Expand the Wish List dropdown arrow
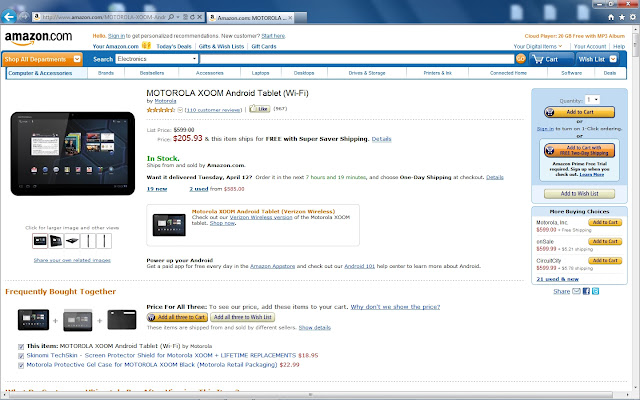This screenshot has width=640, height=400. tap(613, 59)
